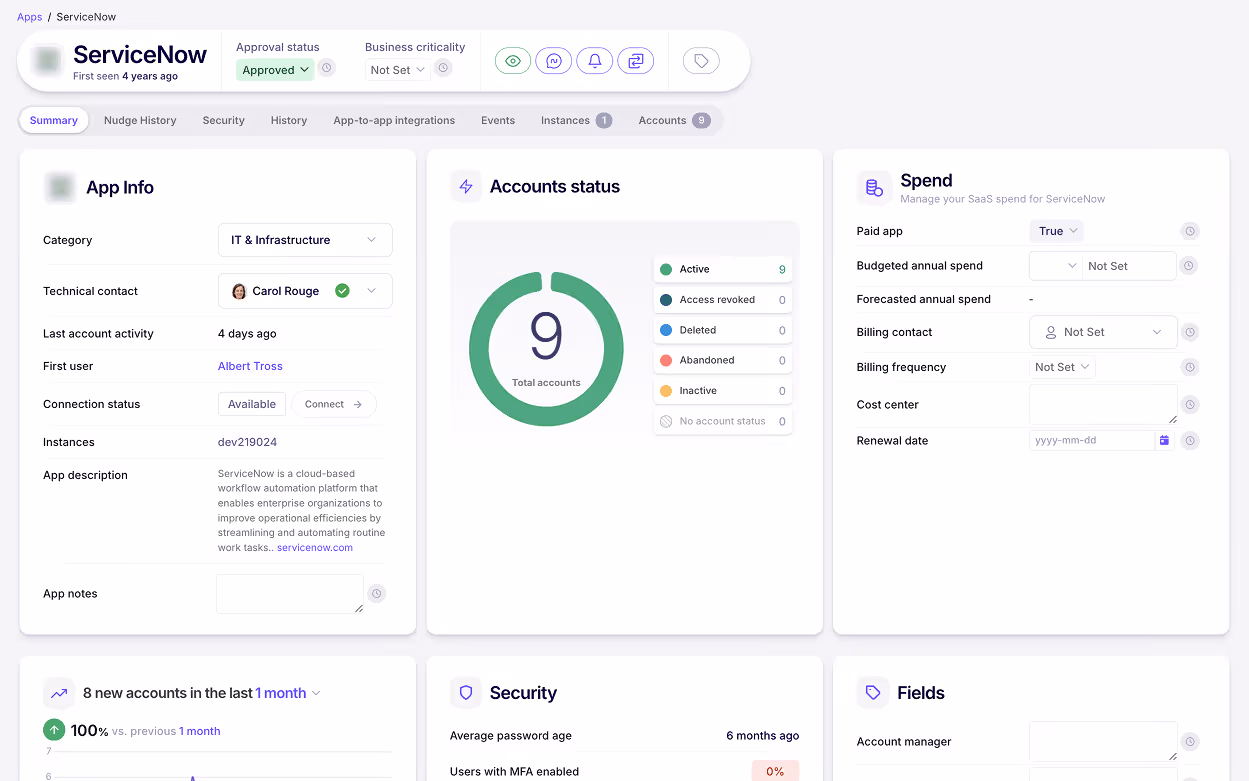Click the Renewal date yyyy-mm-dd field

[1091, 440]
